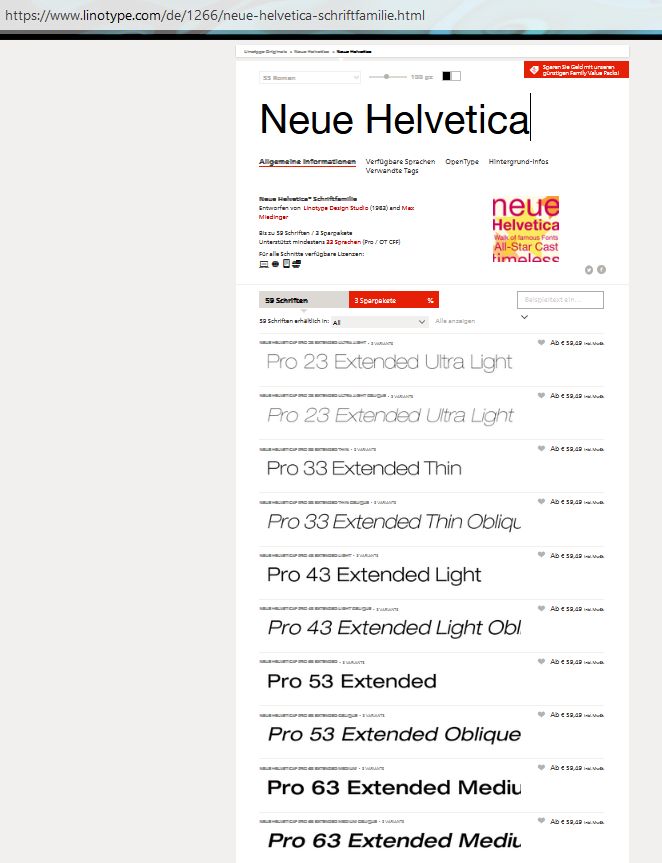This screenshot has width=662, height=863.
Task: Switch to 3 Sparpakete tab
Action: (393, 300)
